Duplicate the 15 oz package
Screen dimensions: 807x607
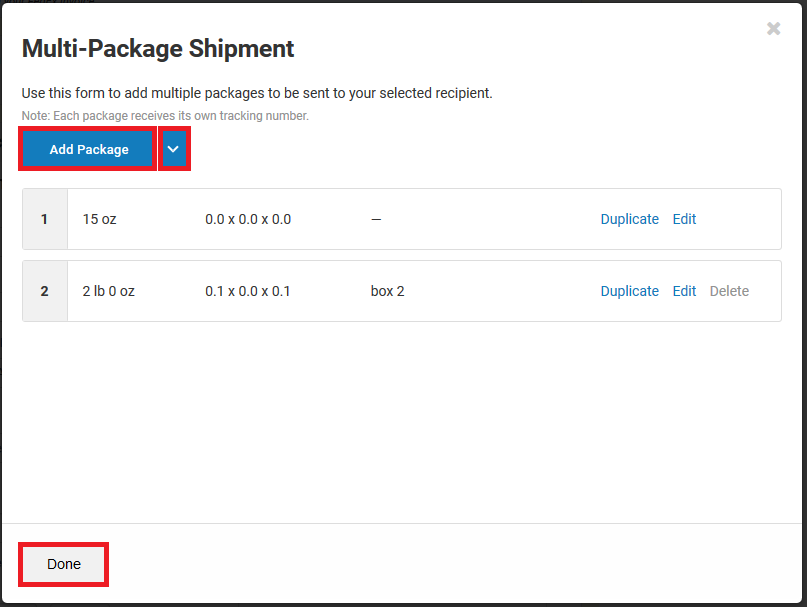coord(629,219)
